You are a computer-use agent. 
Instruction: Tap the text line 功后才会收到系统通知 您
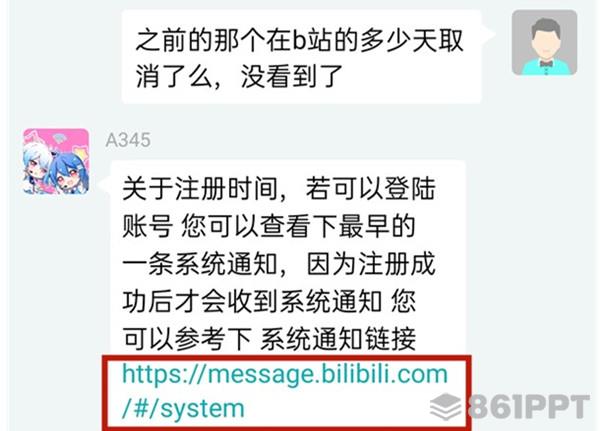[269, 302]
